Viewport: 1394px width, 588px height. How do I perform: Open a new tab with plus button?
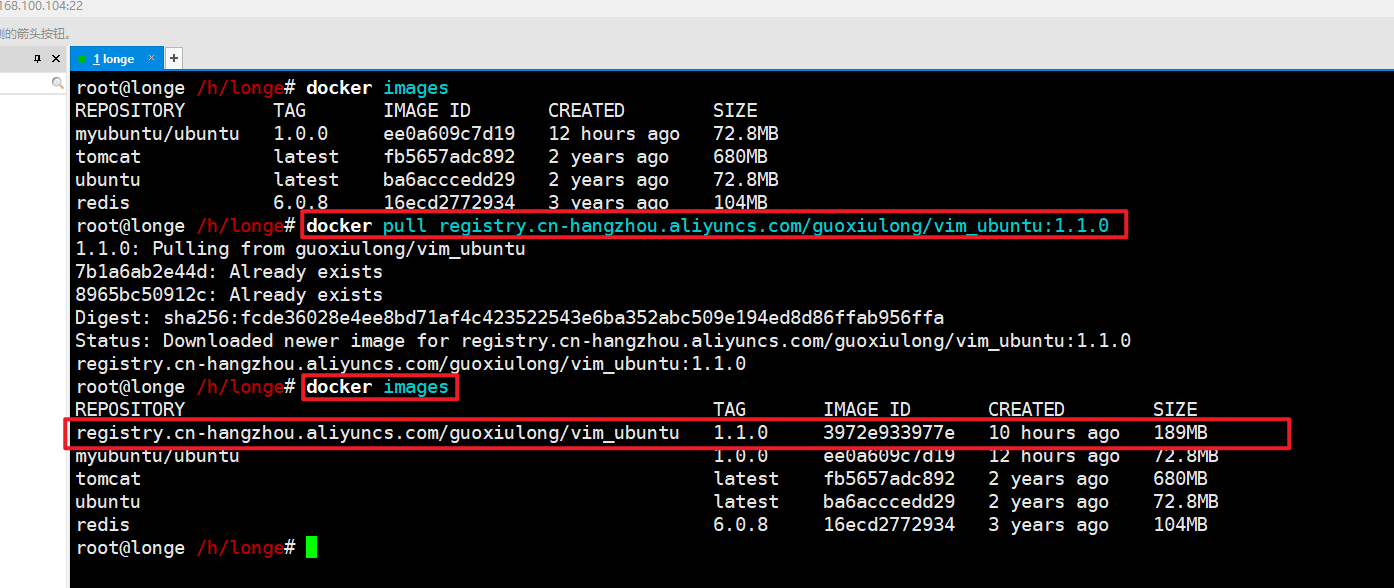tap(174, 58)
